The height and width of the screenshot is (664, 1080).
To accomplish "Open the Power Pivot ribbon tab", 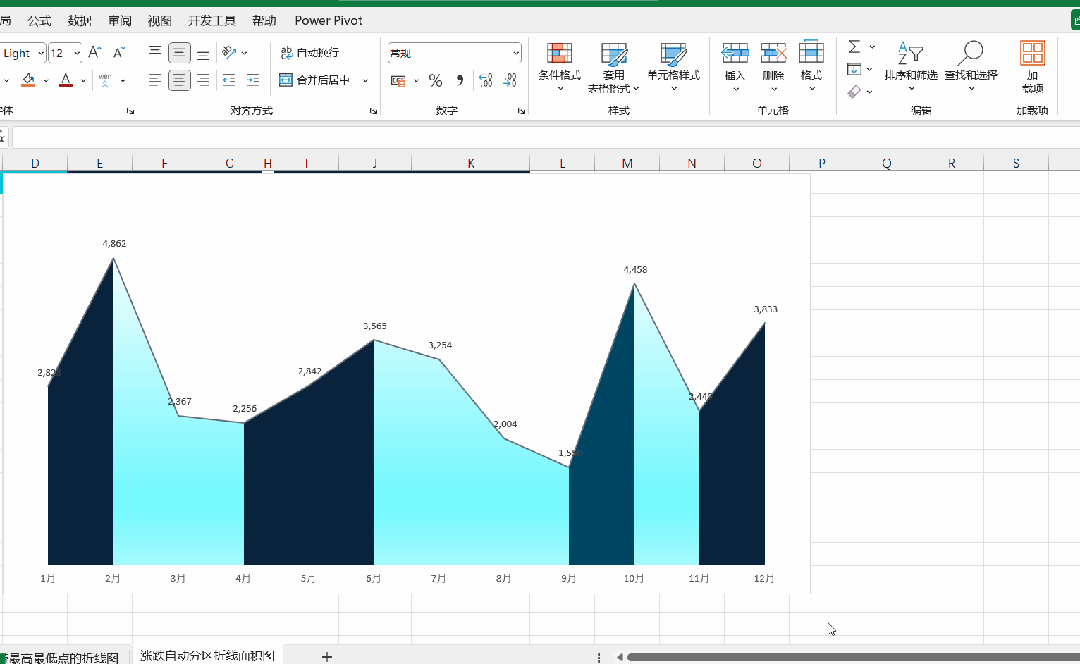I will pyautogui.click(x=329, y=21).
